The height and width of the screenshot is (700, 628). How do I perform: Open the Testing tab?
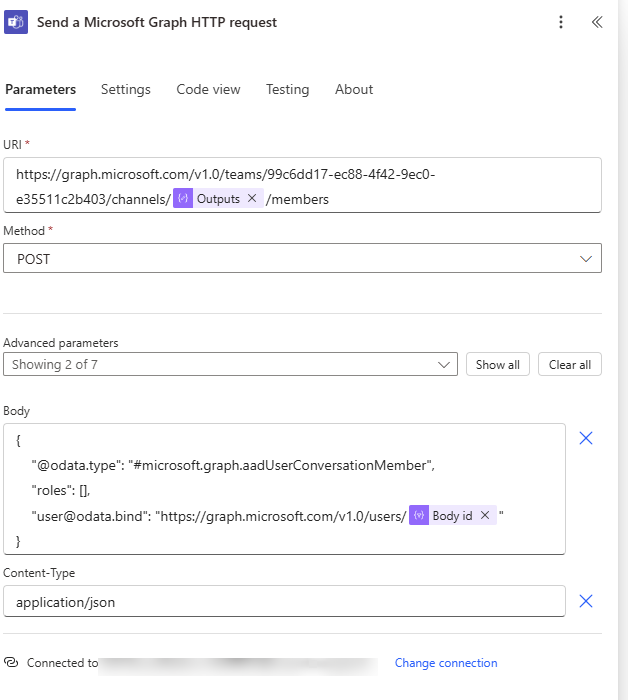pyautogui.click(x=287, y=90)
